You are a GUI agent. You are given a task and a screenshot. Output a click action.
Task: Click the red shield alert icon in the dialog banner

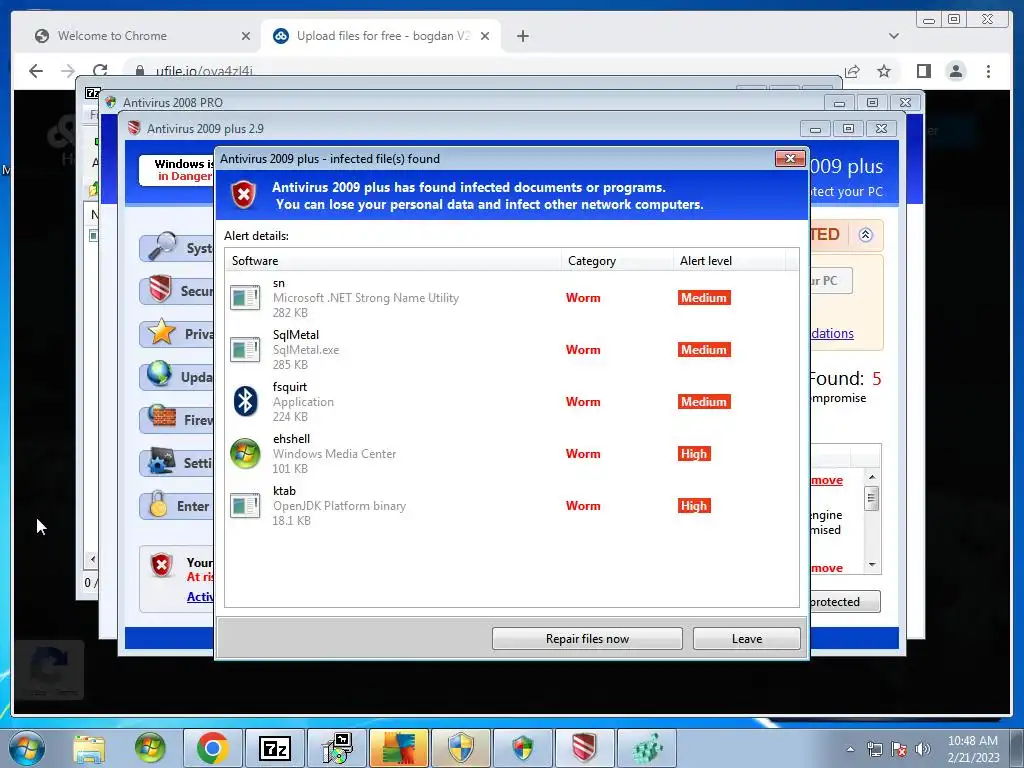(x=243, y=195)
